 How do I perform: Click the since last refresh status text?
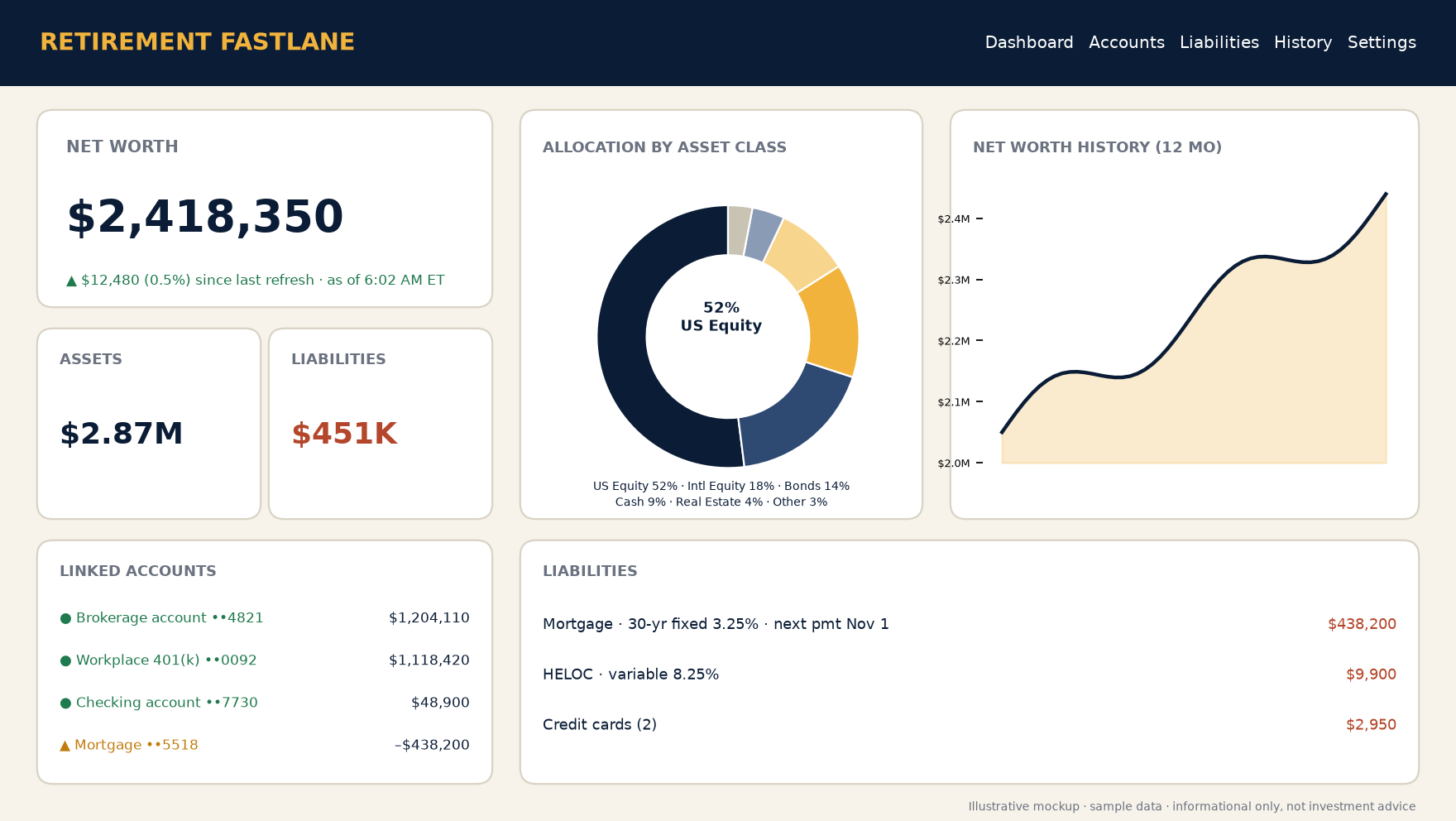coord(256,281)
